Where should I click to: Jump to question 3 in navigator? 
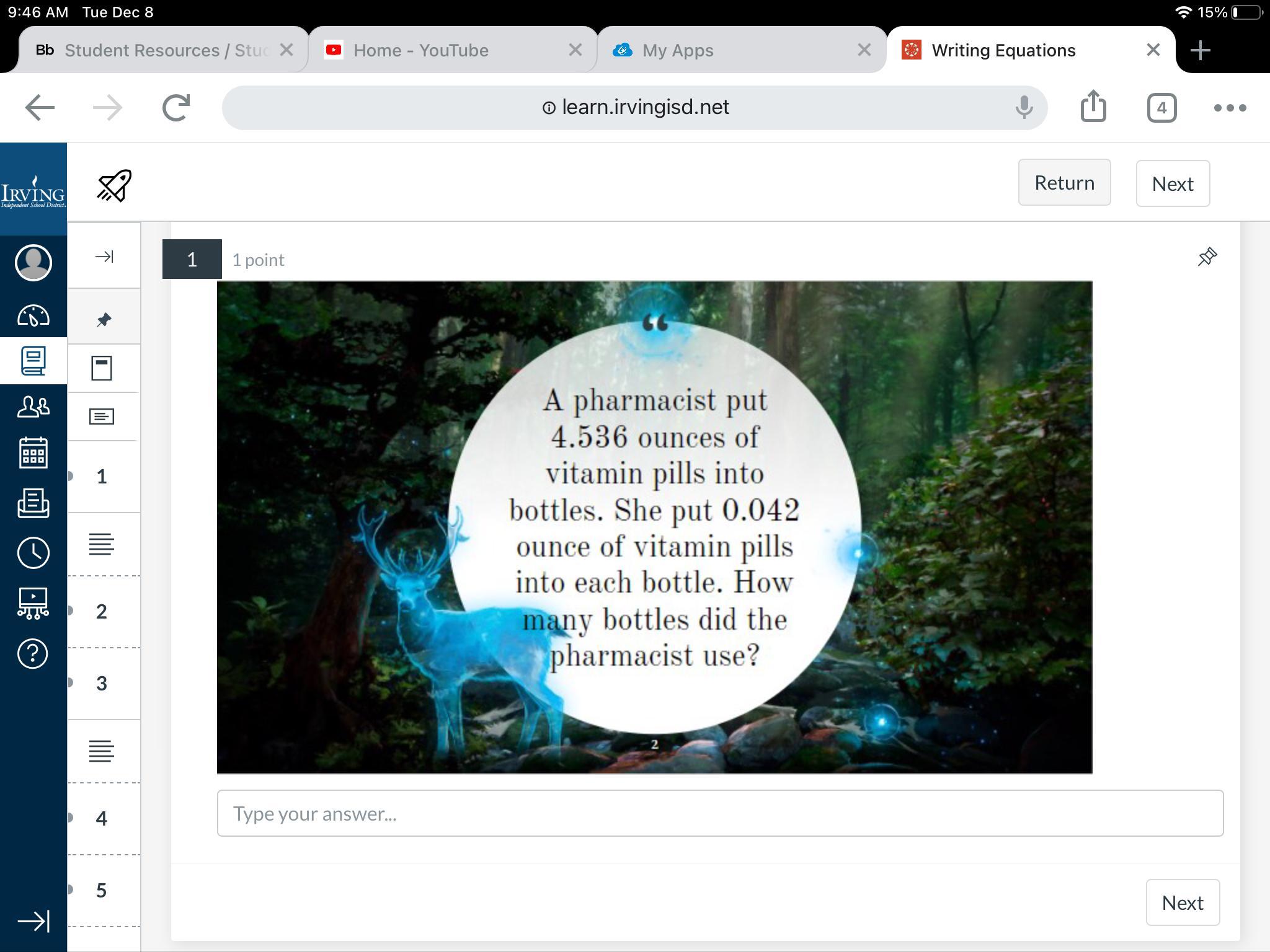coord(102,683)
